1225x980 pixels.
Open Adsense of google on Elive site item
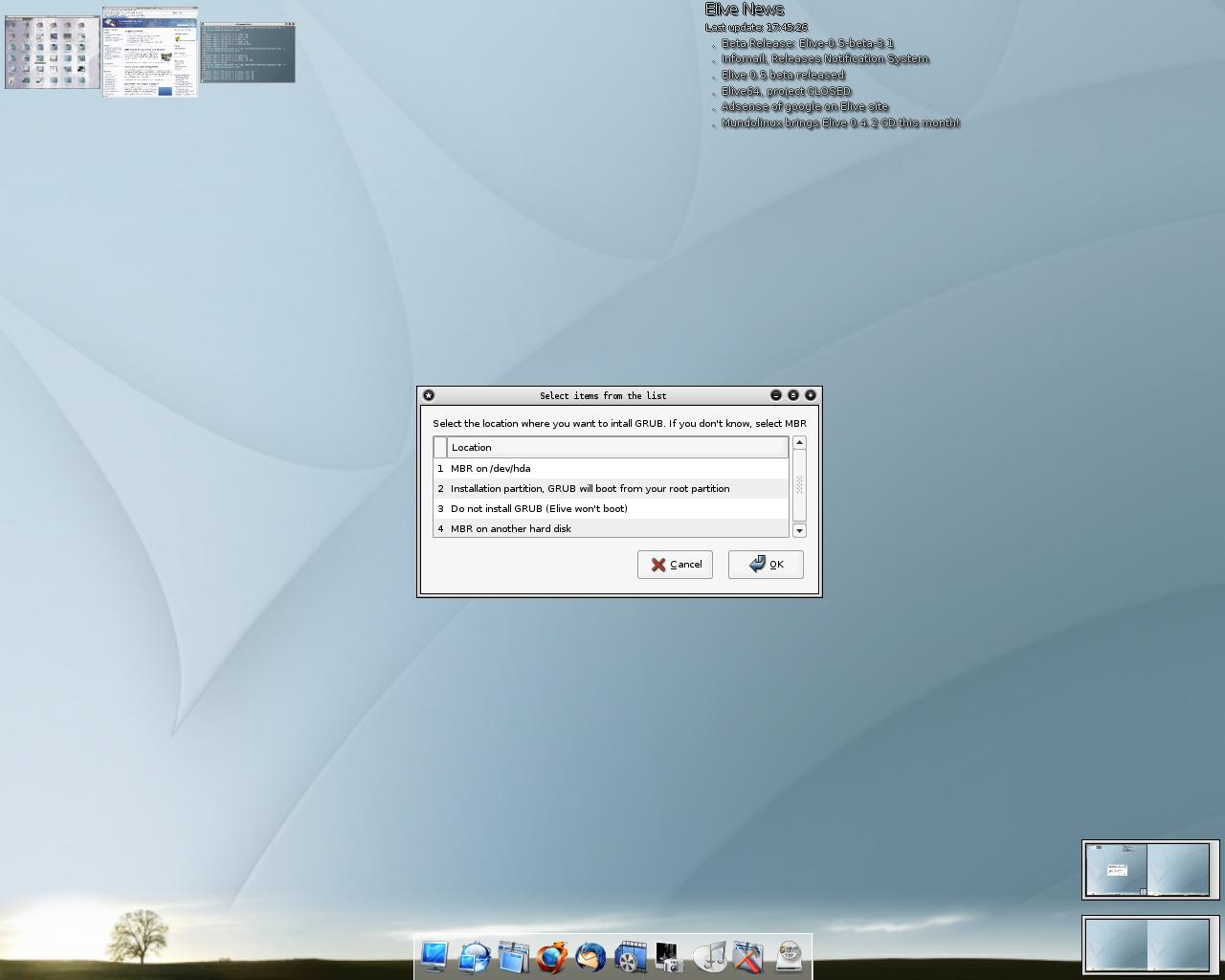(x=805, y=106)
